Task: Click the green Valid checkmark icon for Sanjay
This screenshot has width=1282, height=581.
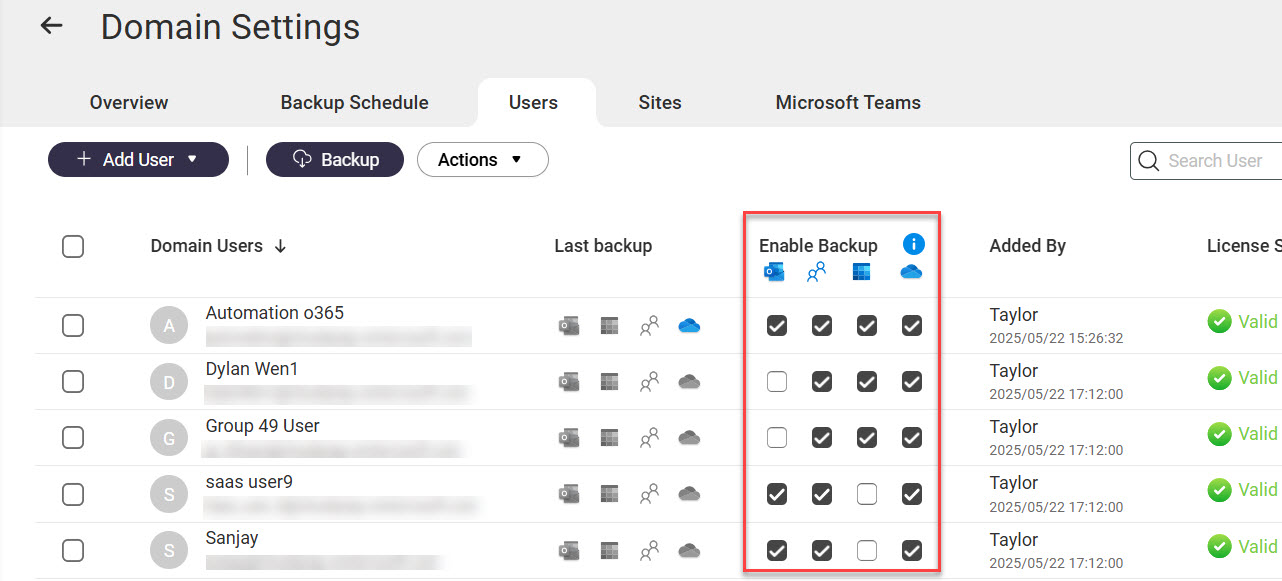Action: pyautogui.click(x=1218, y=547)
